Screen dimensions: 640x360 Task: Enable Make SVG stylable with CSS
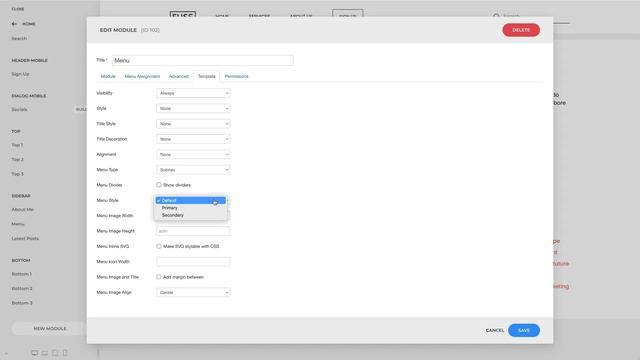(x=159, y=246)
